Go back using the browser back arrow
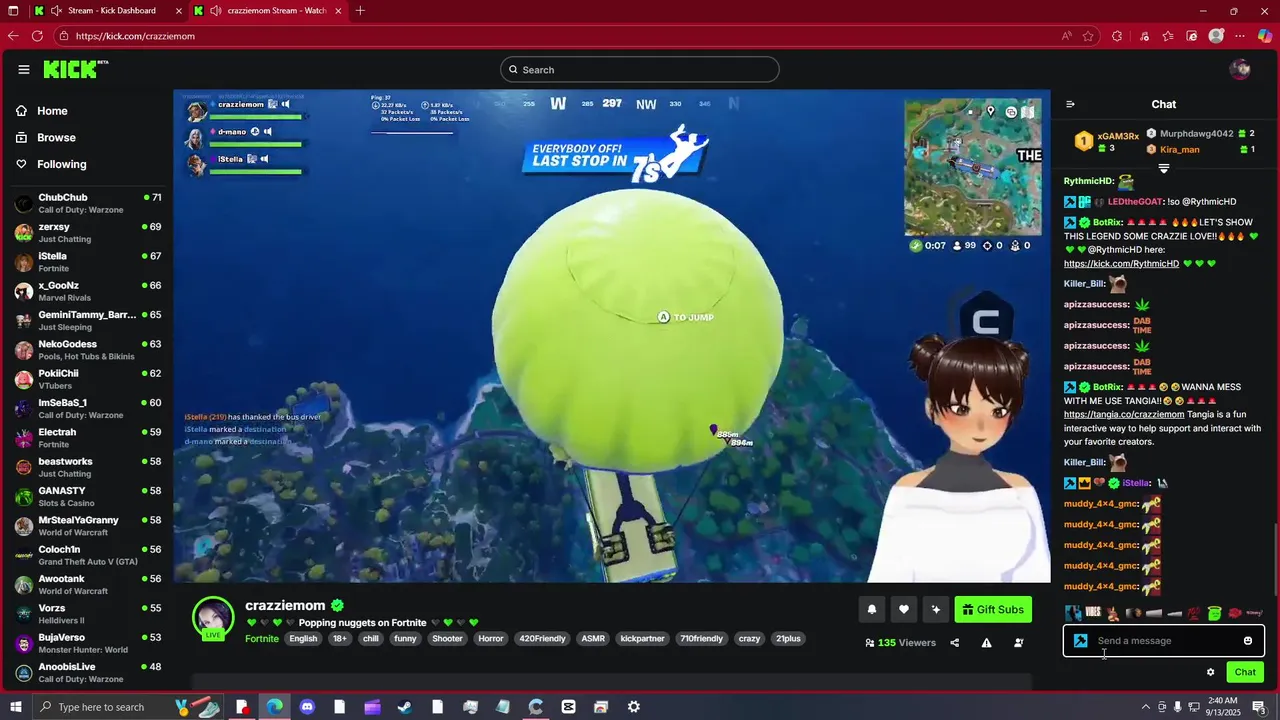 tap(13, 36)
